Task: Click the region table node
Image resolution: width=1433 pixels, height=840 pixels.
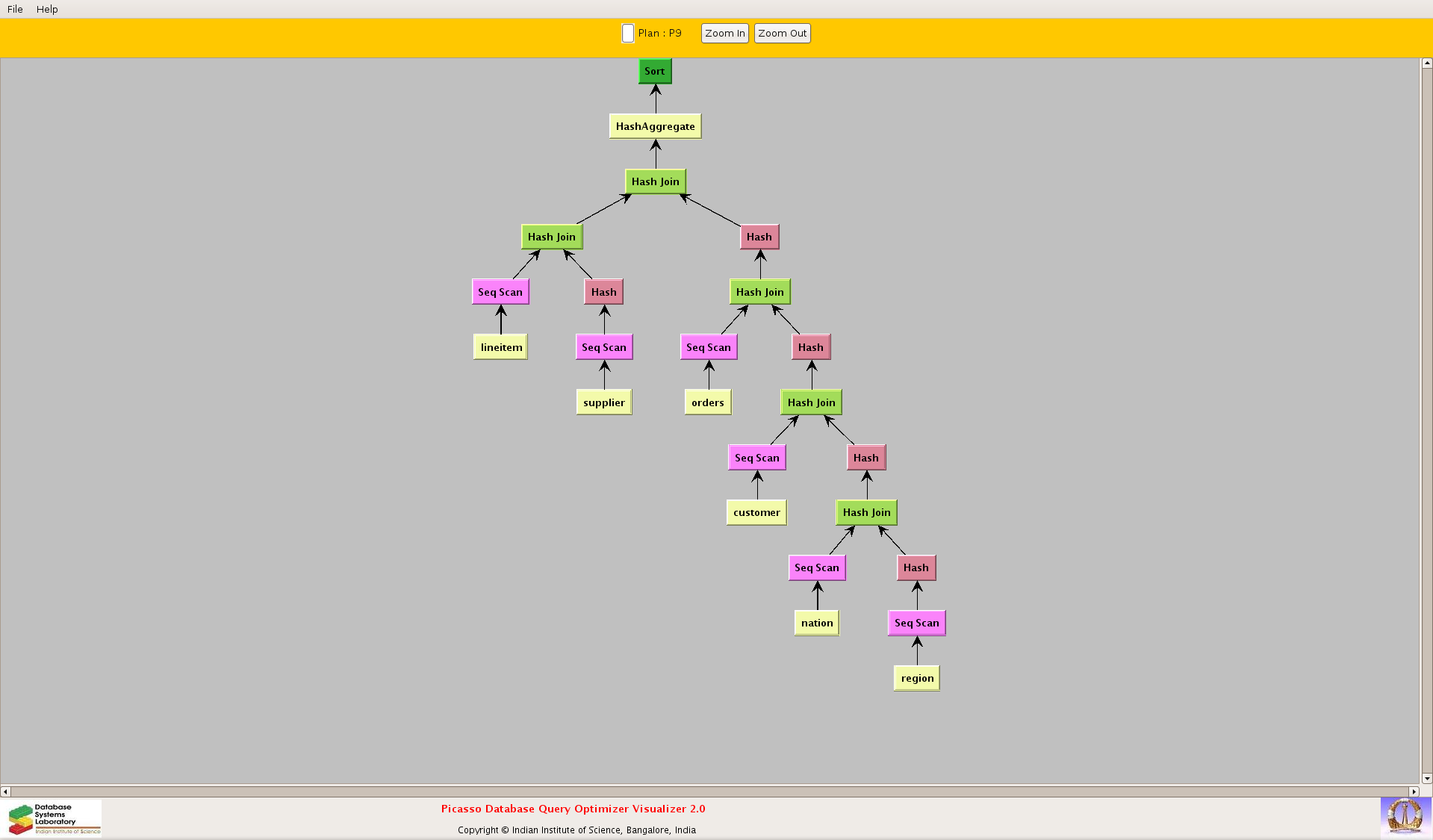Action: pos(916,678)
